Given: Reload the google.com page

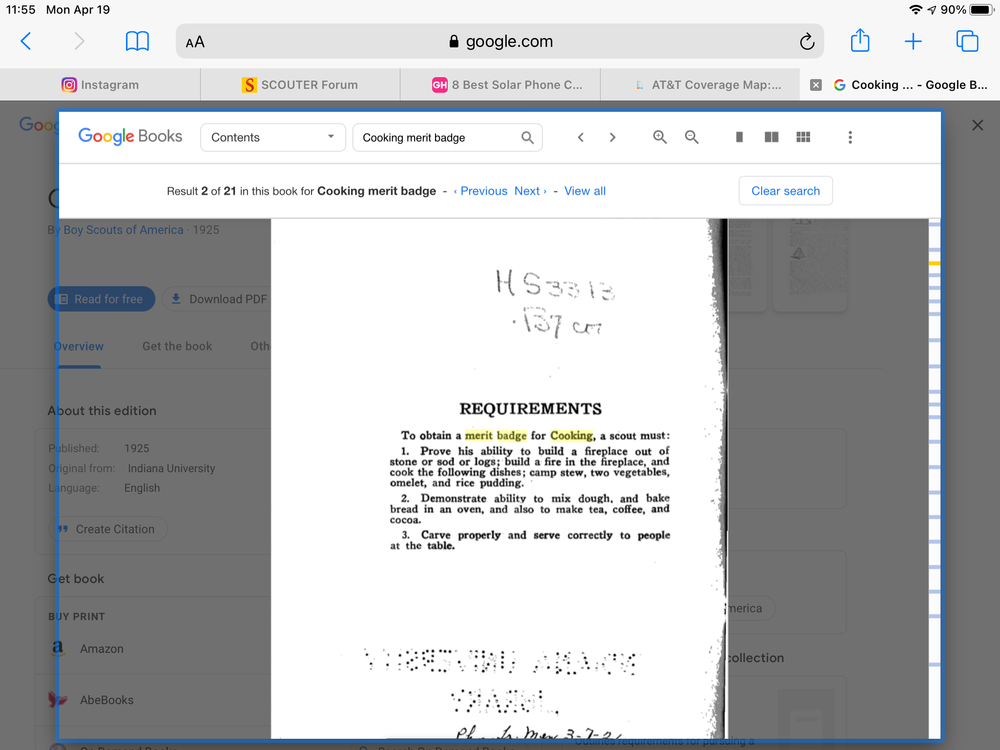Looking at the screenshot, I should coord(807,41).
